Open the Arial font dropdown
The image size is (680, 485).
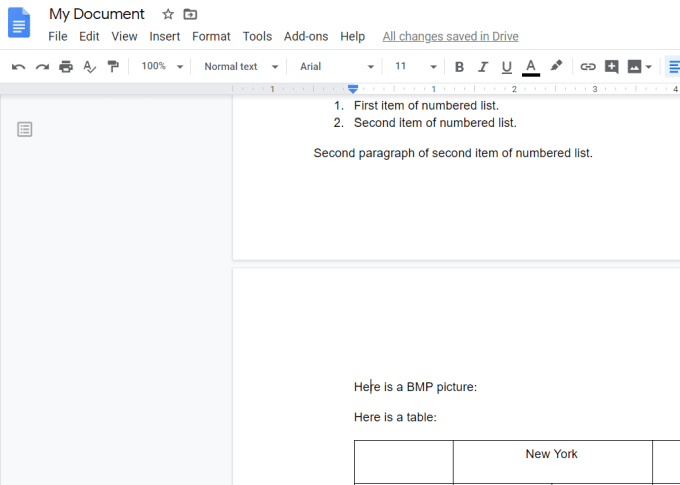(337, 67)
